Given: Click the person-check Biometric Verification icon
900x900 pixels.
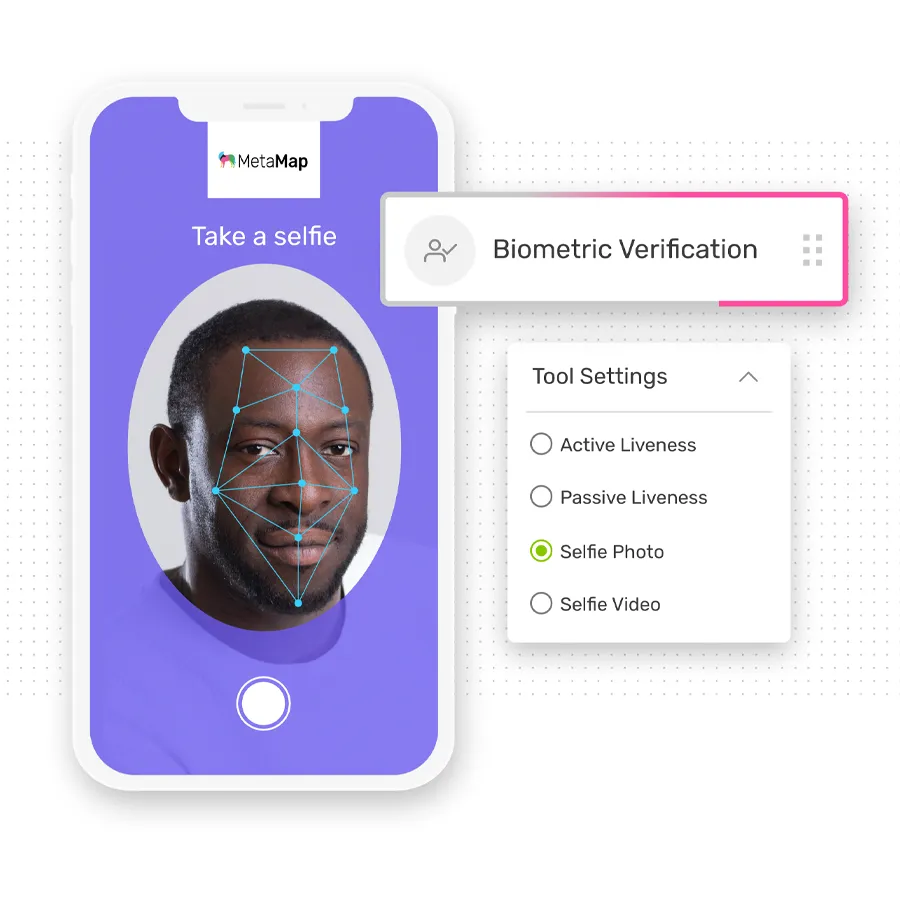Looking at the screenshot, I should click(440, 250).
